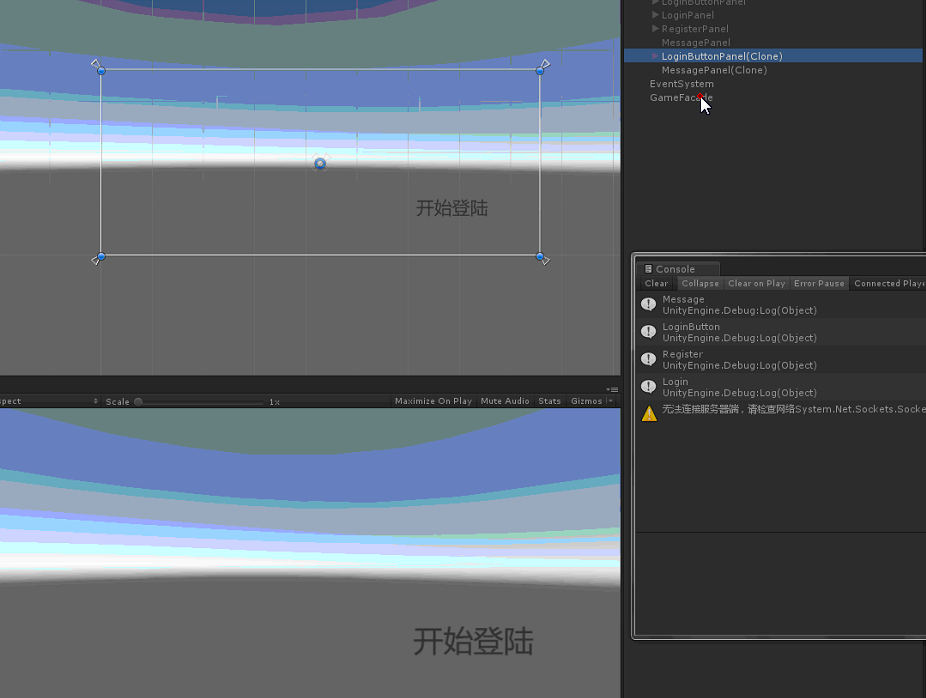Select LoginButtonPanel(Clone) in hierarchy

click(x=722, y=56)
